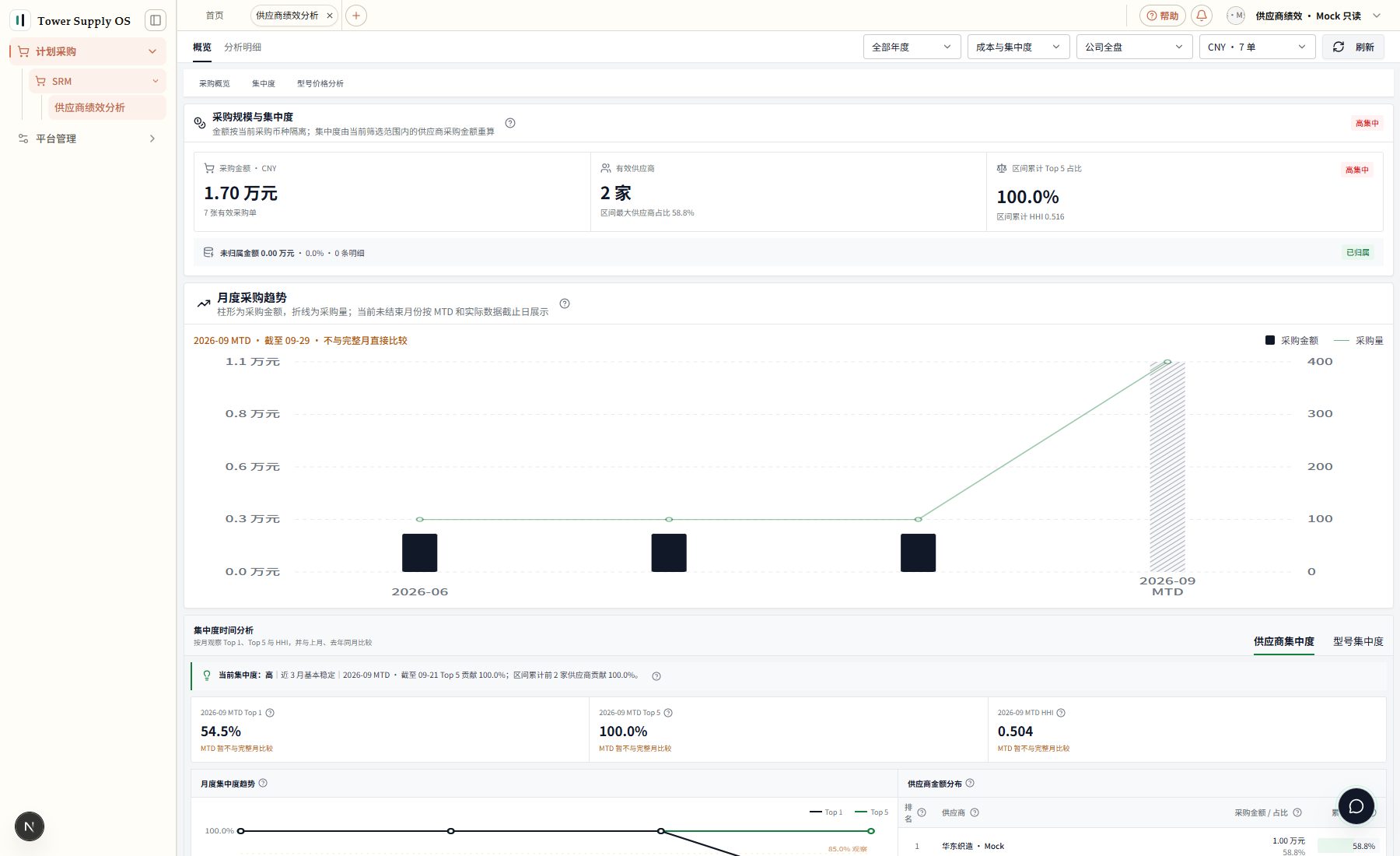
Task: Select the 供应商集中度 tab
Action: click(1284, 641)
